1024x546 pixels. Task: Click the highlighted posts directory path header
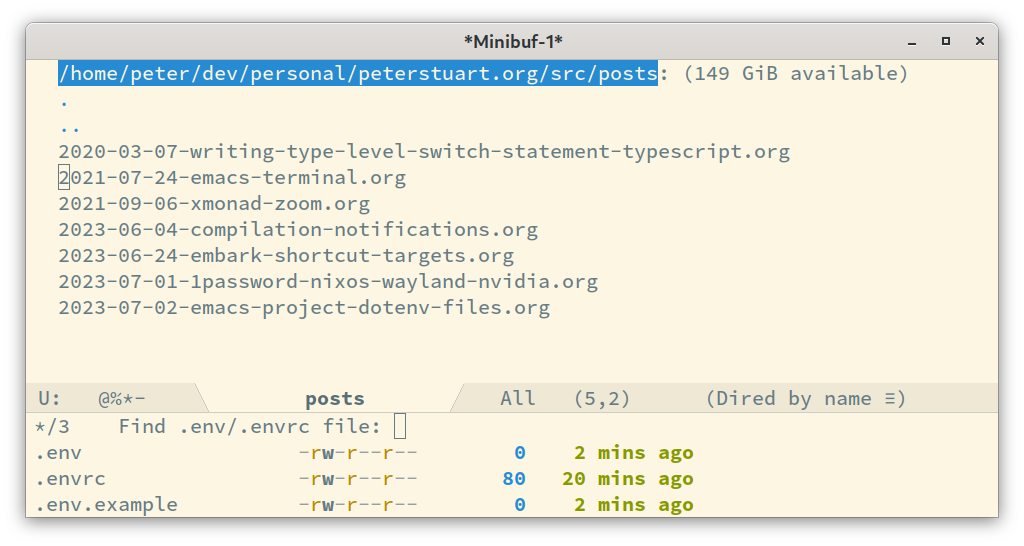tap(358, 73)
